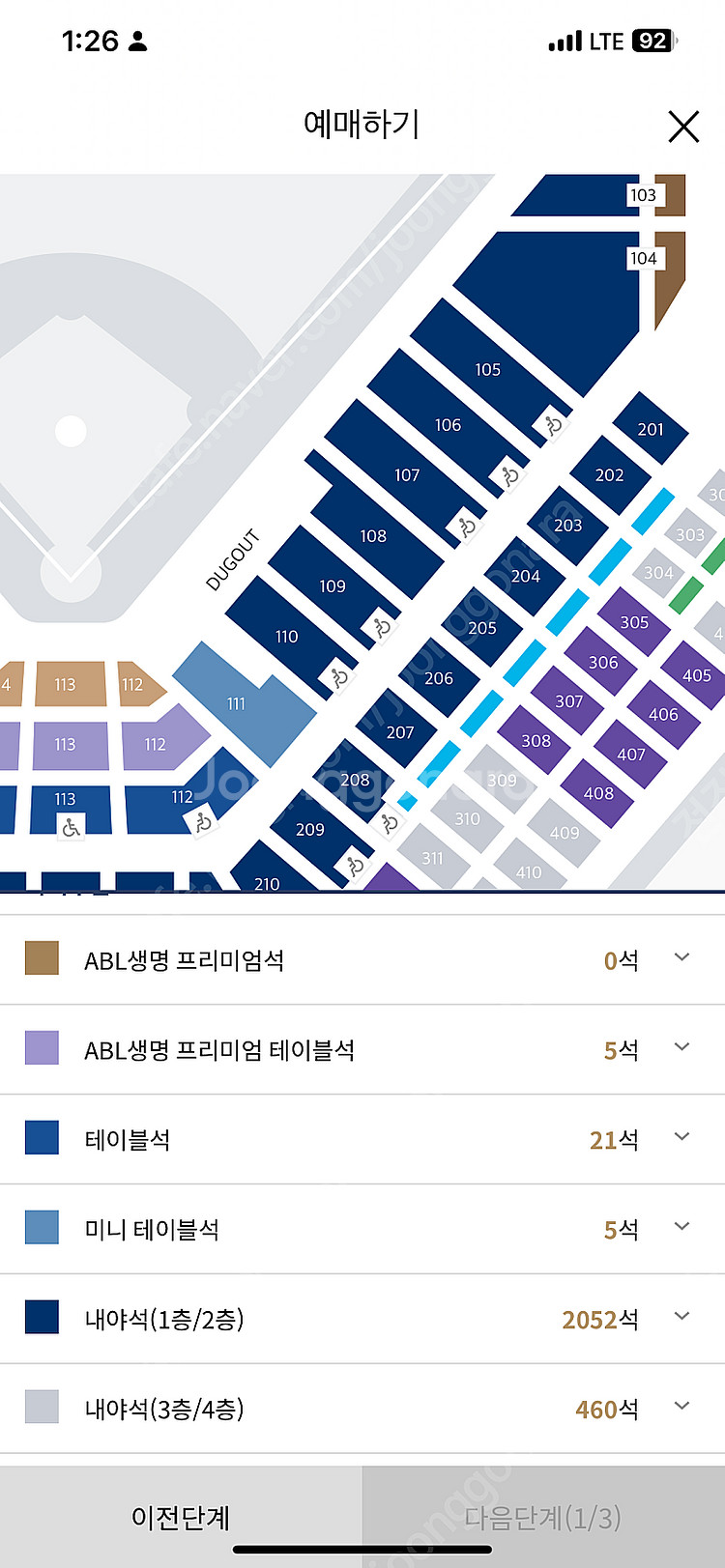Pick purple section 306 on the map
Viewport: 725px width, 1568px height.
603,662
